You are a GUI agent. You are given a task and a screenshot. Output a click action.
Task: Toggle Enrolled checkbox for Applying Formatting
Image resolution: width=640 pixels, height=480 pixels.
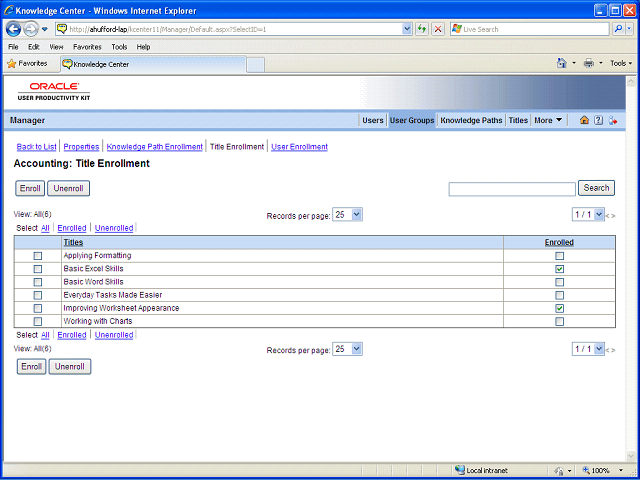(x=560, y=256)
